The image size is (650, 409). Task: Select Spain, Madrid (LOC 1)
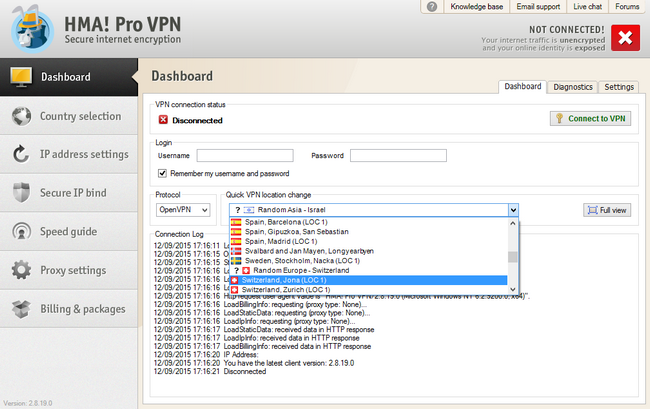(369, 241)
